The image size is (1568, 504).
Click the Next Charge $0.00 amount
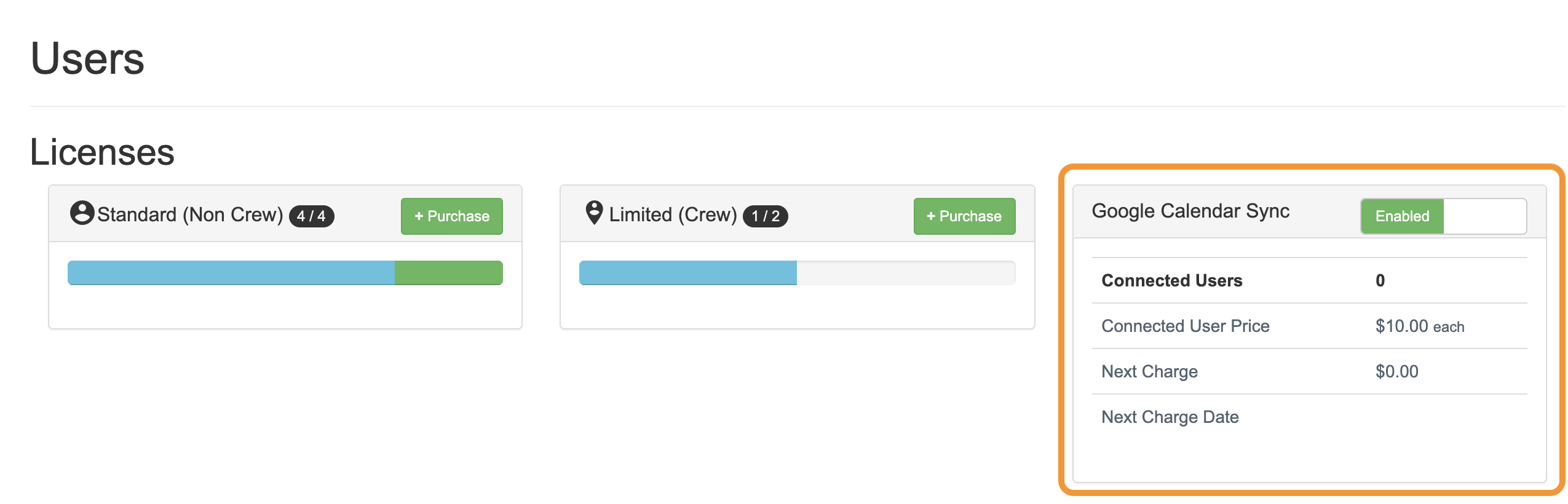[1397, 371]
